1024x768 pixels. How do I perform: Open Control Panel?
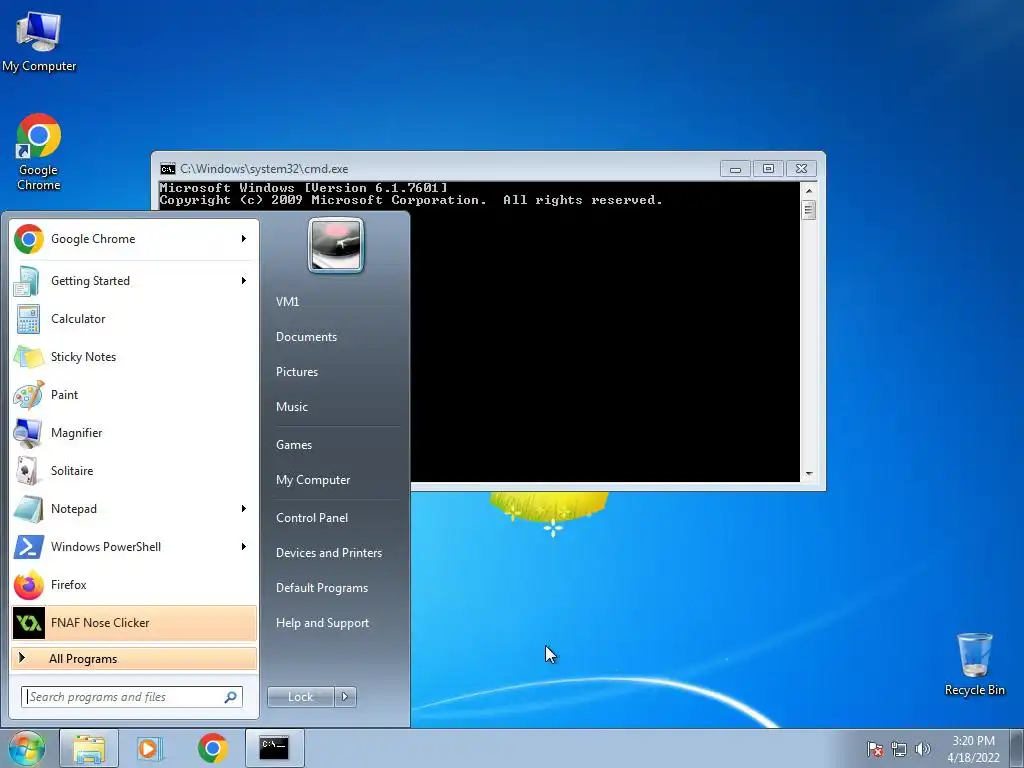tap(312, 518)
